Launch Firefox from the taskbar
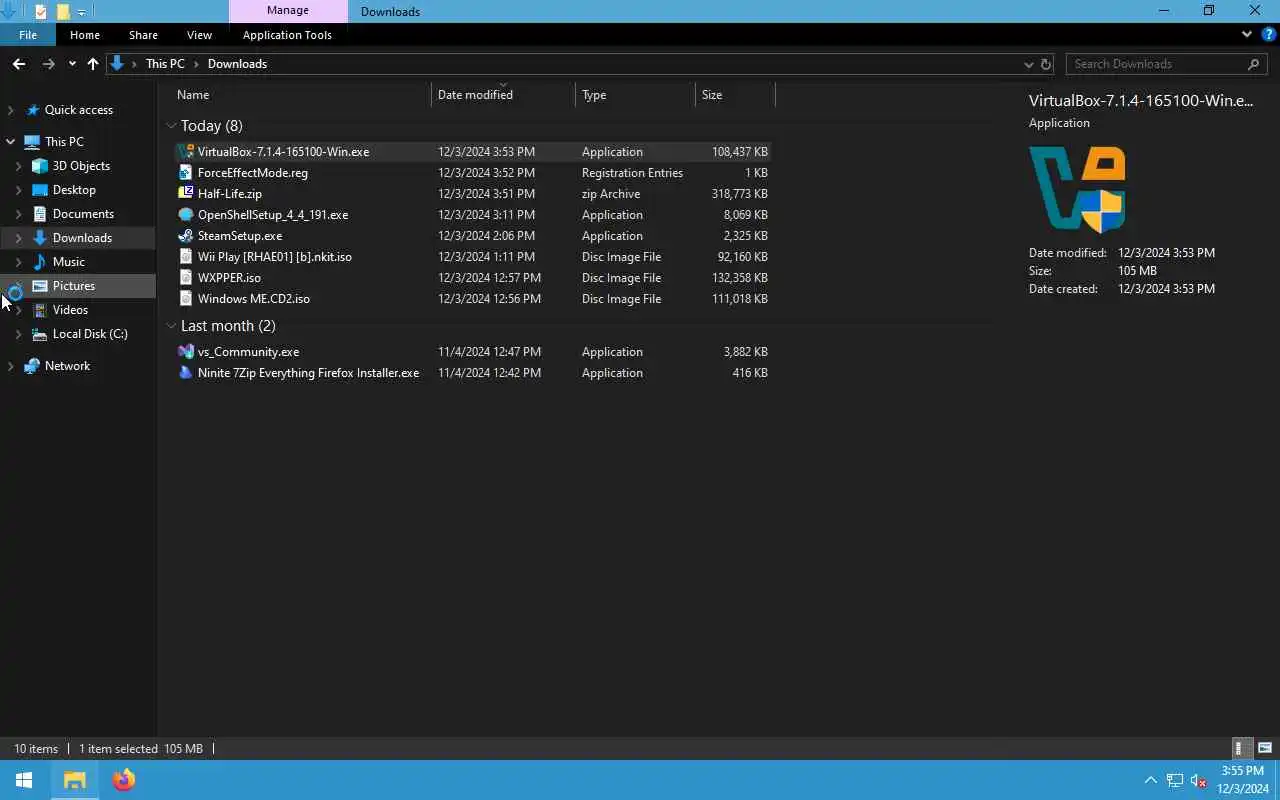1280x800 pixels. click(124, 780)
